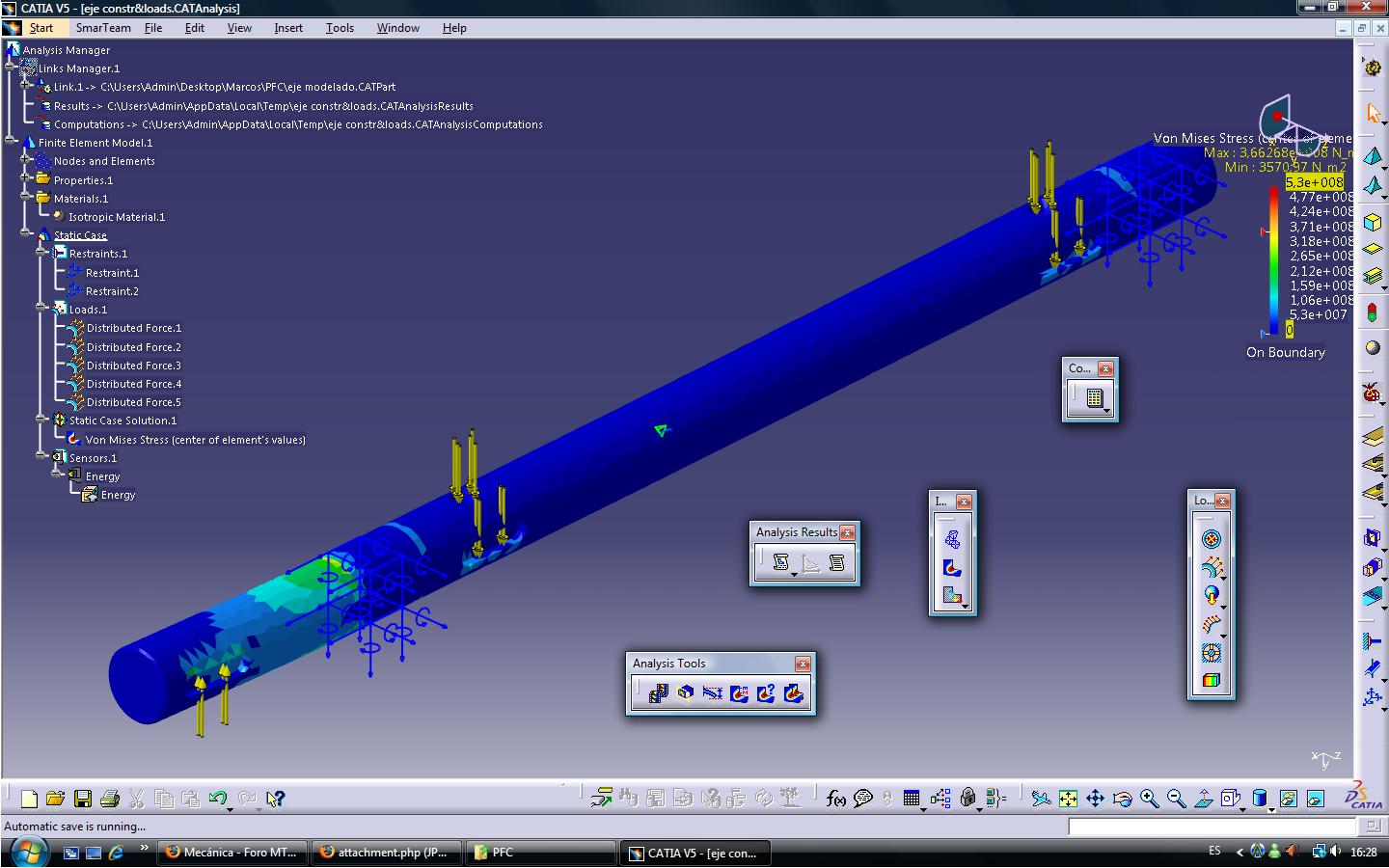Click the power input command field
Image resolution: width=1389 pixels, height=868 pixels.
point(1212,827)
